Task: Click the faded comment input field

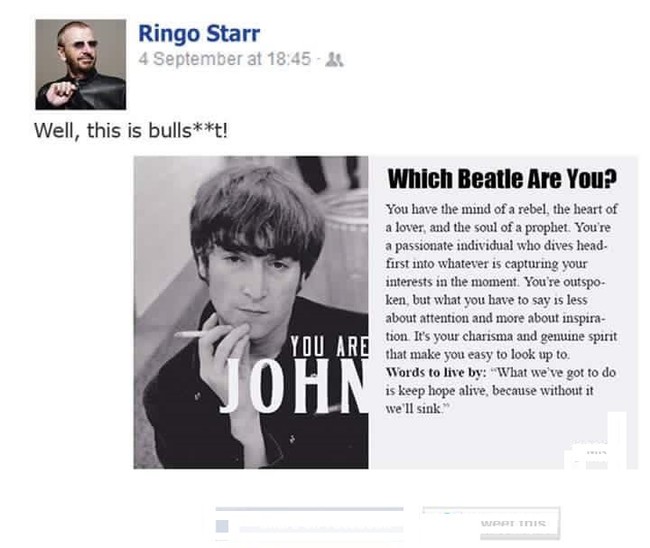Action: (x=321, y=529)
